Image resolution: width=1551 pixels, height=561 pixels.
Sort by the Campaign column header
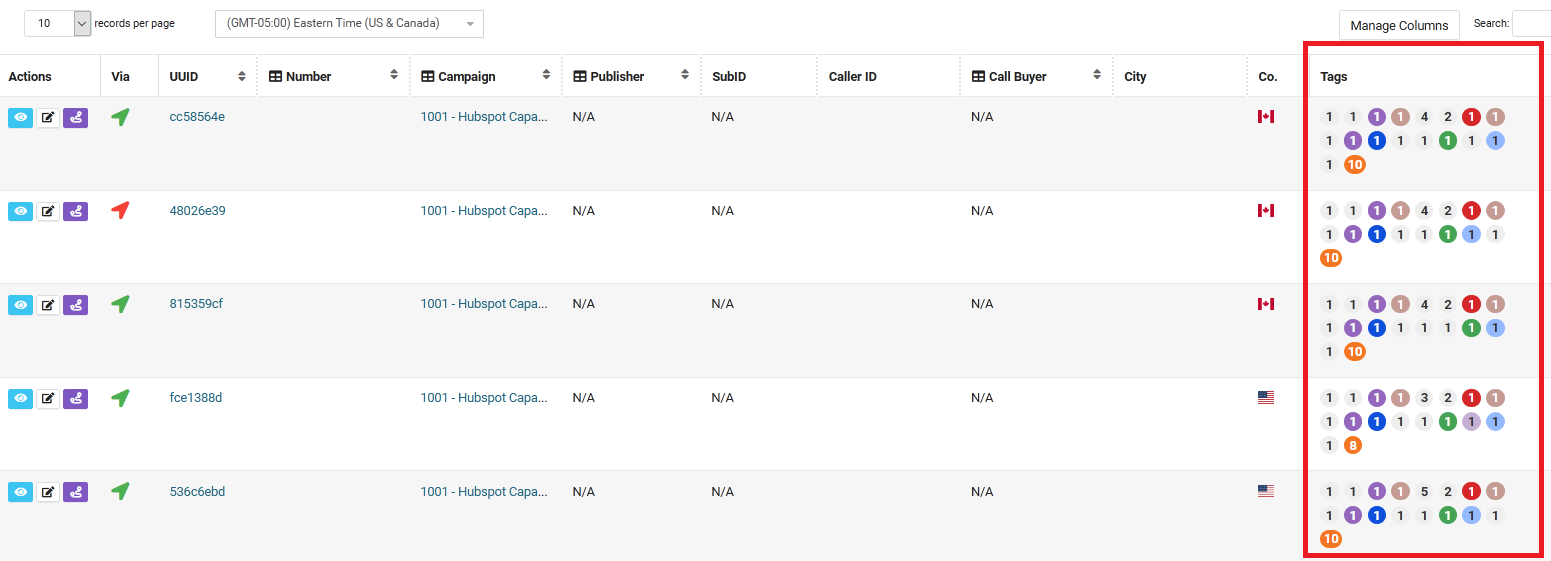click(485, 76)
